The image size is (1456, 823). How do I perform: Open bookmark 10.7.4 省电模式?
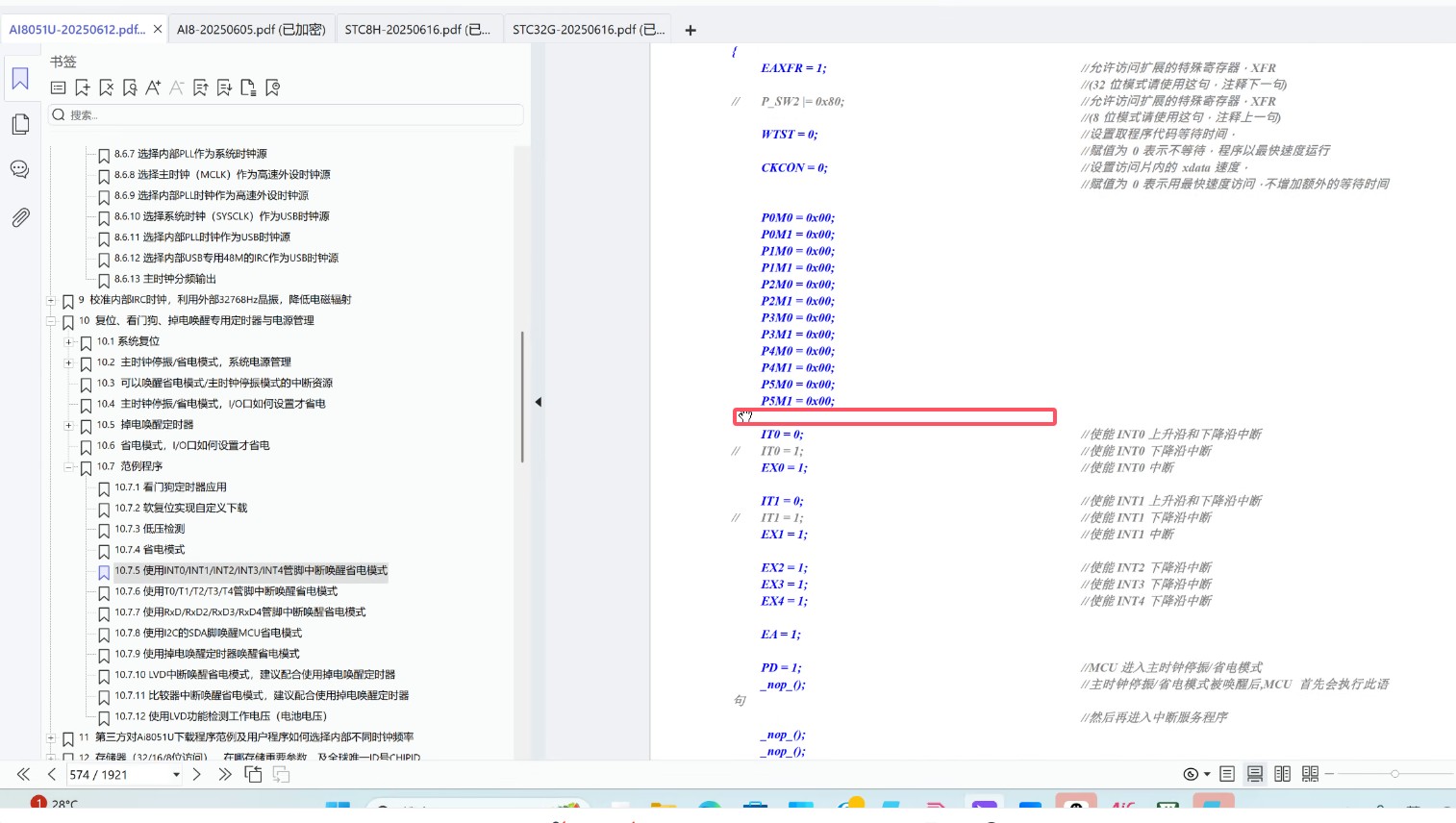149,550
